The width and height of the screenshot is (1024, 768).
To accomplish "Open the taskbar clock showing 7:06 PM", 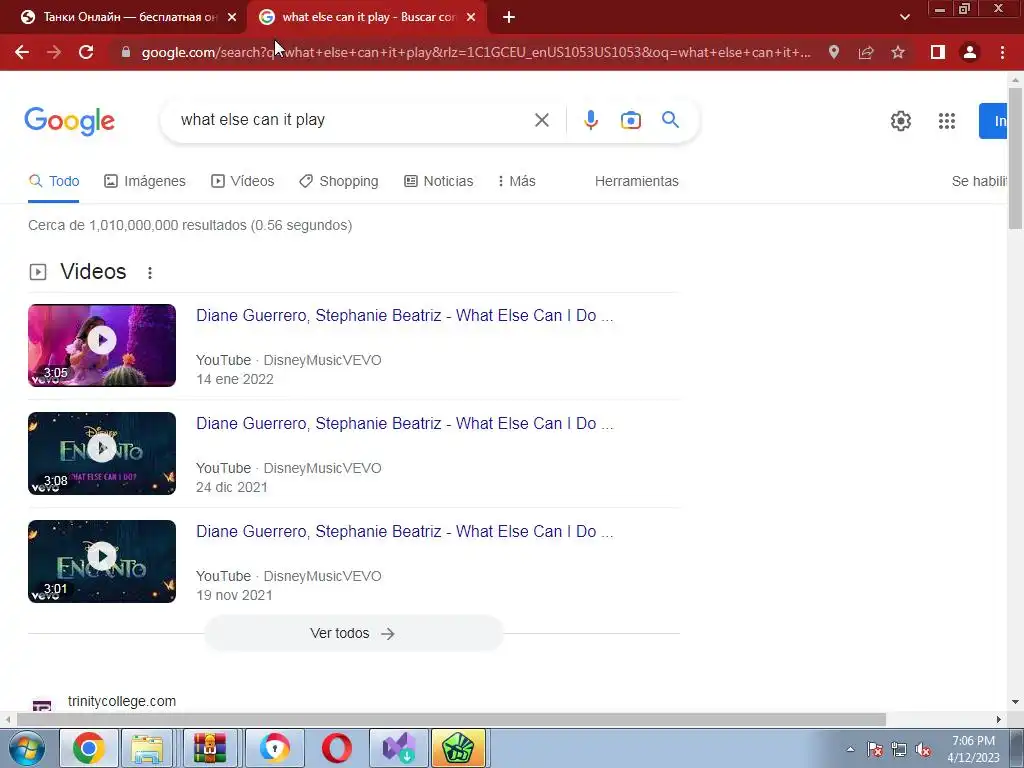I will pyautogui.click(x=974, y=749).
